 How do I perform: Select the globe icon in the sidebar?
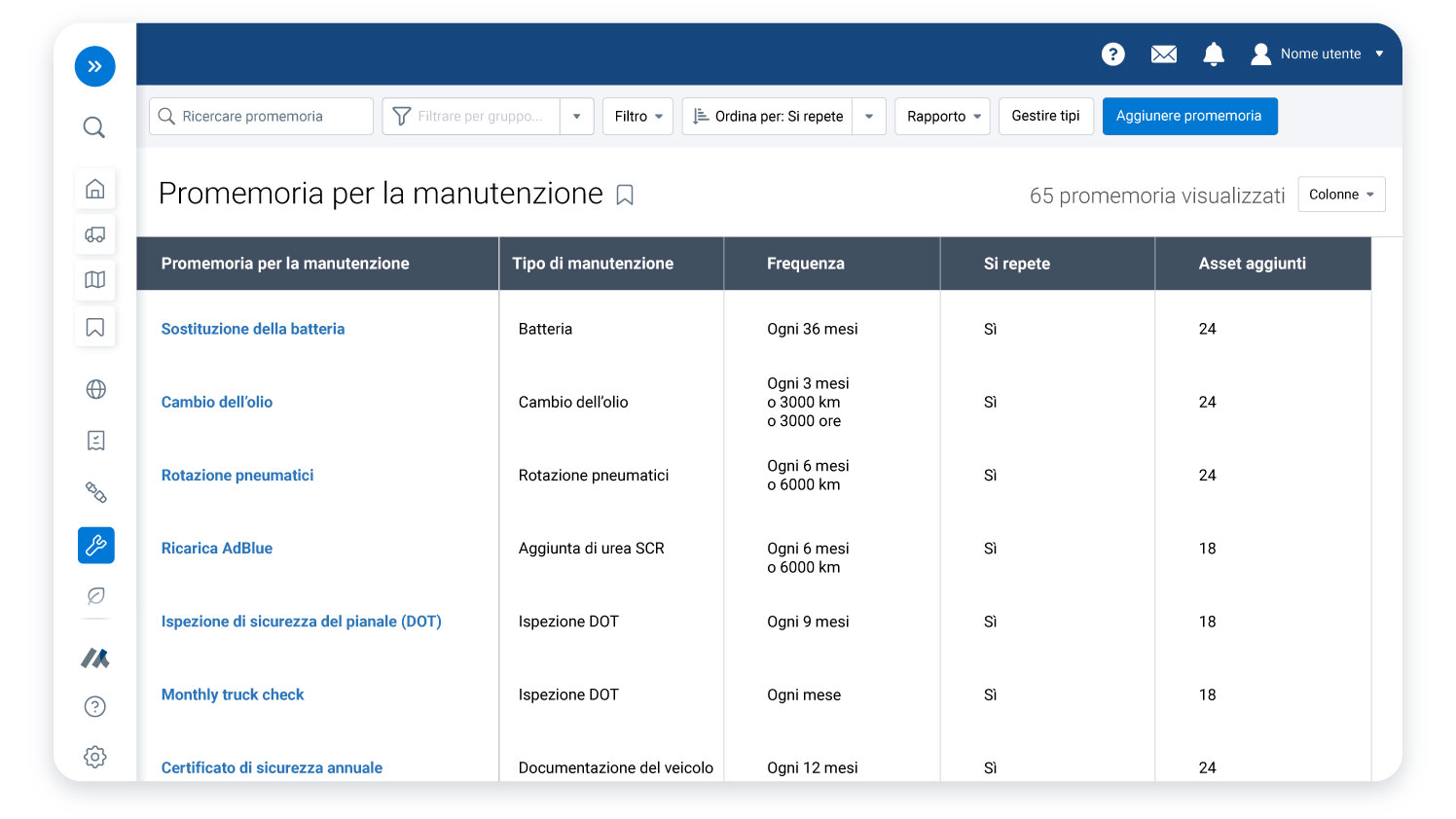[94, 389]
